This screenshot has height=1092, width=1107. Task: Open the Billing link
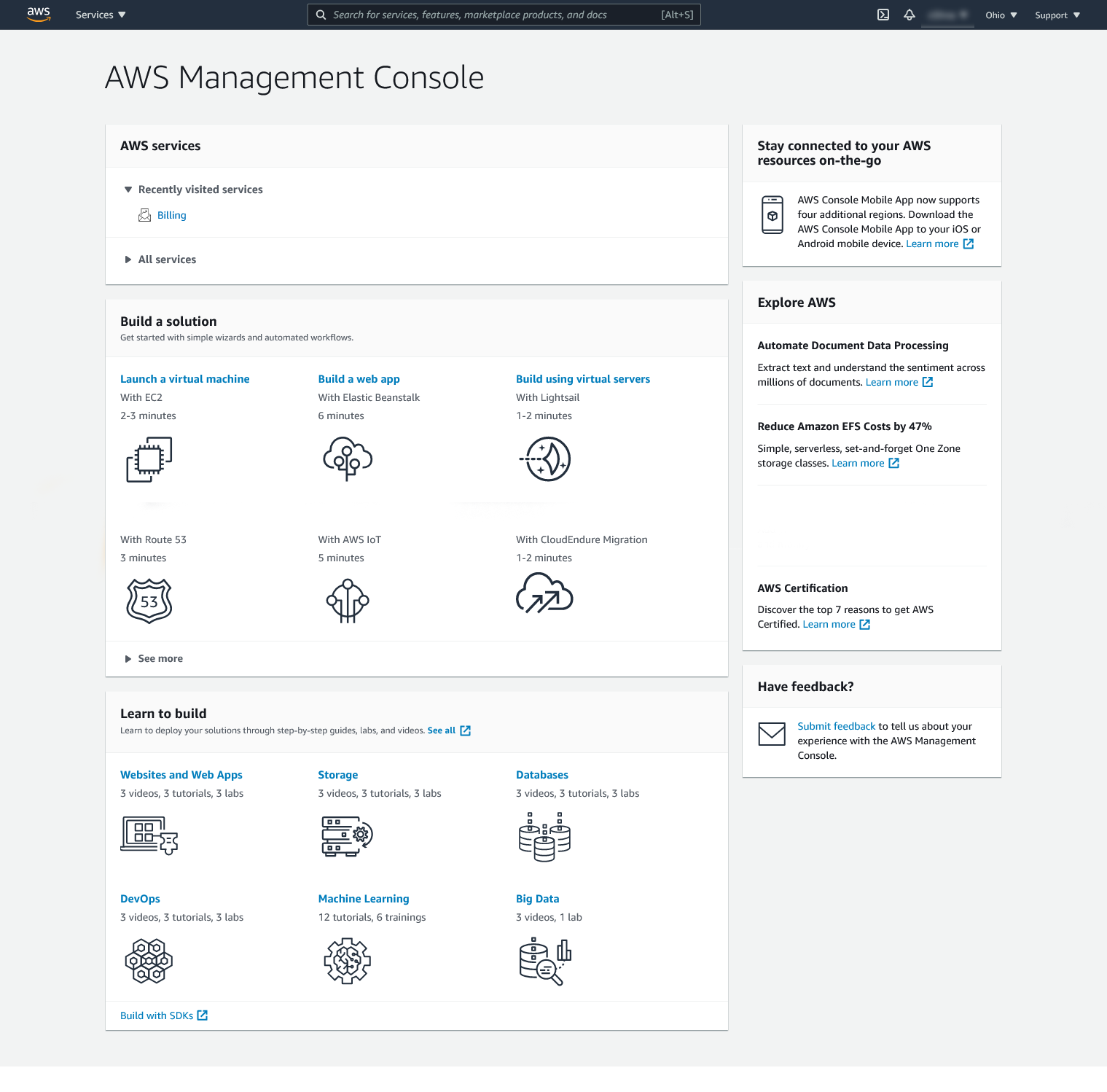pyautogui.click(x=172, y=215)
